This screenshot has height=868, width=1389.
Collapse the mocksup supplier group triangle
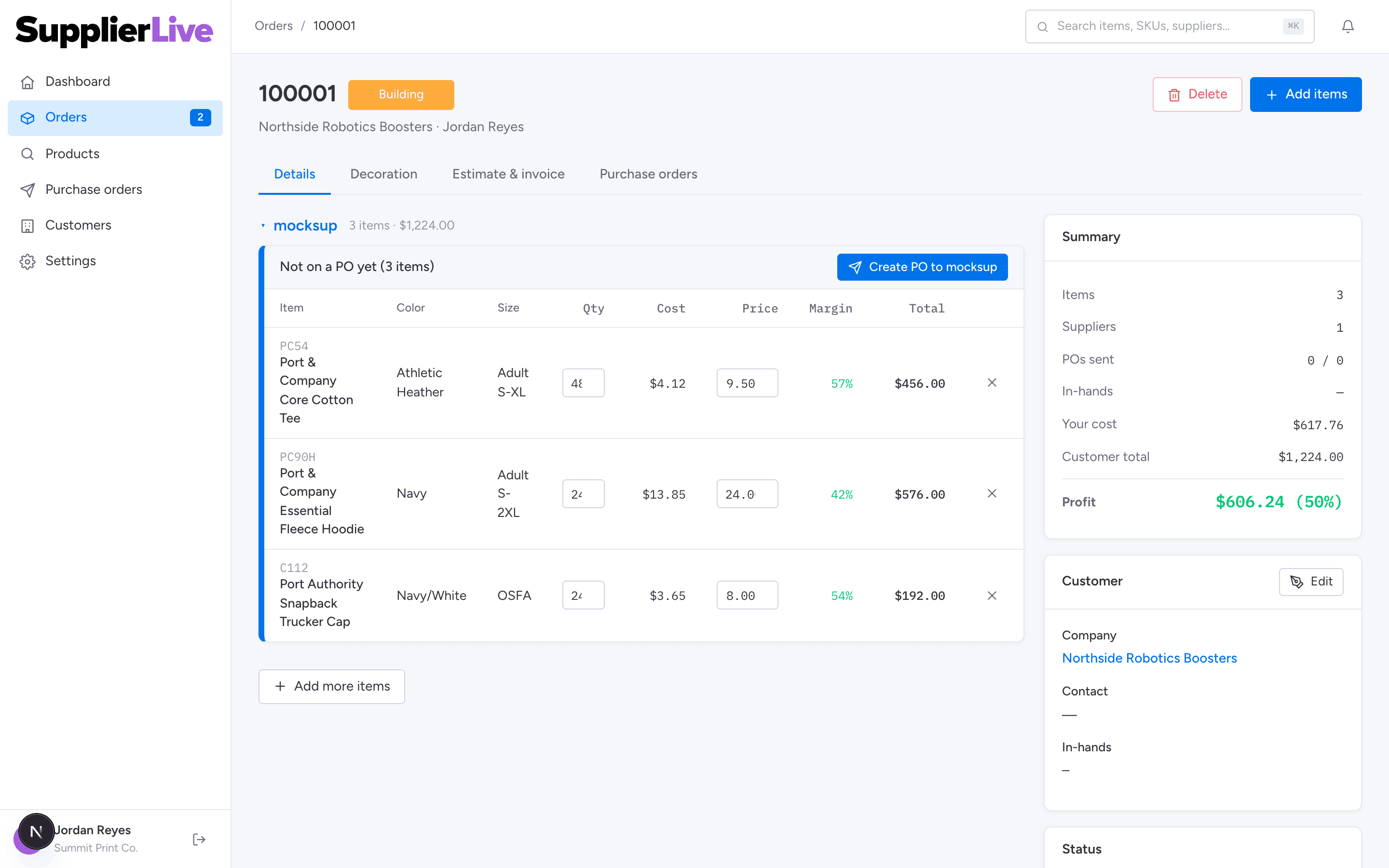pos(263,226)
